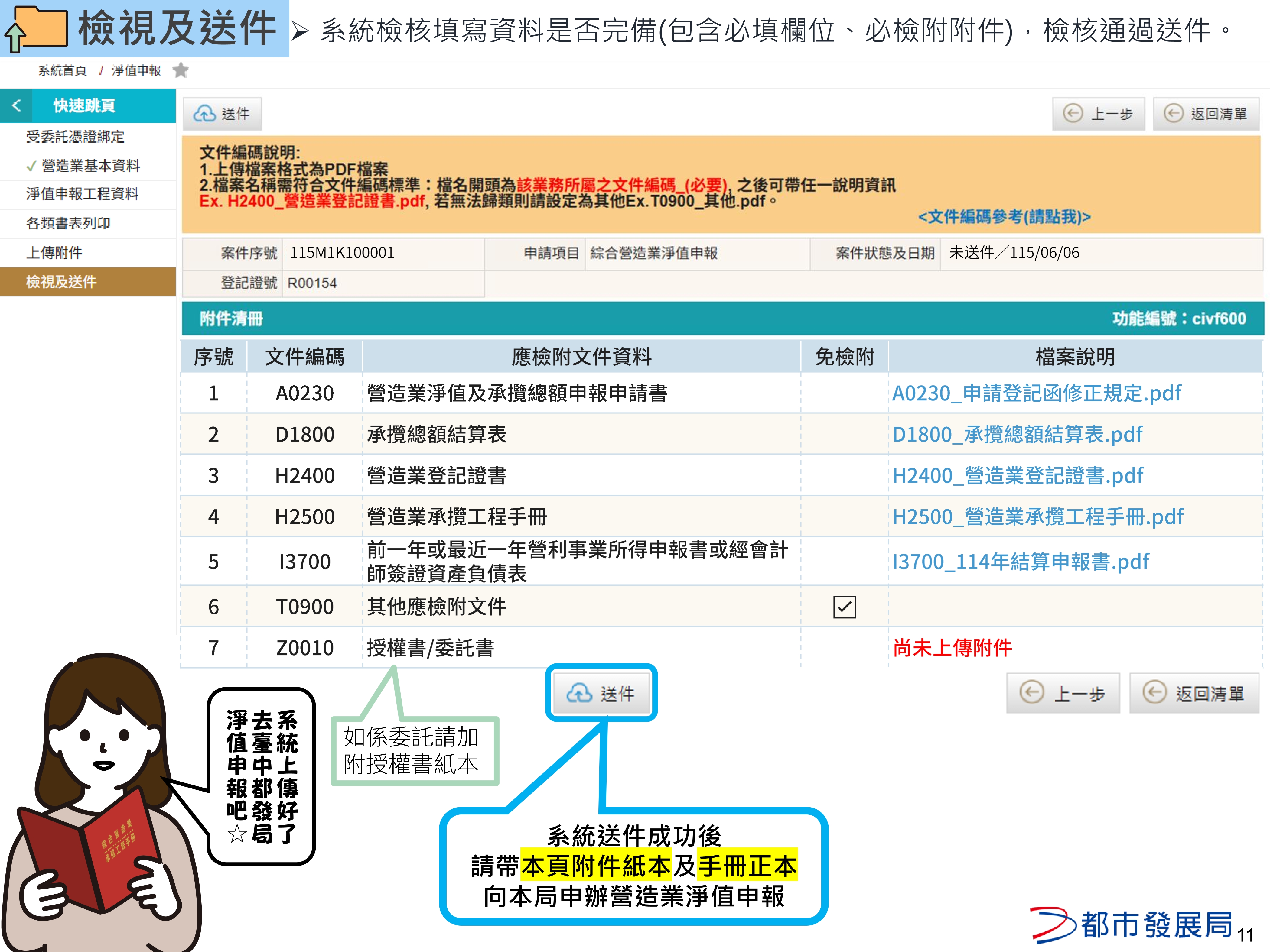Viewport: 1270px width, 952px height.
Task: Click the bottom 上一步 button
Action: click(x=1063, y=693)
